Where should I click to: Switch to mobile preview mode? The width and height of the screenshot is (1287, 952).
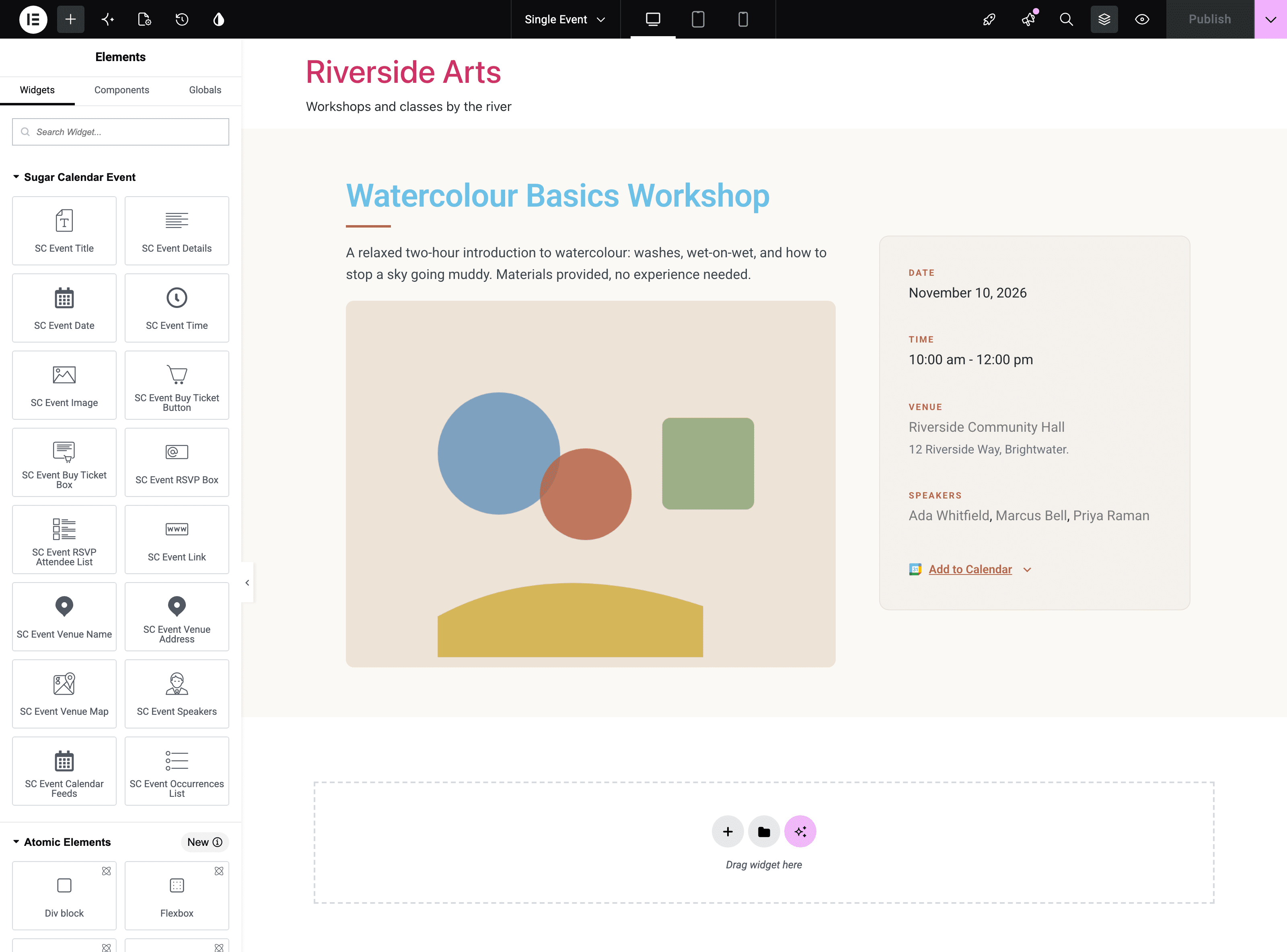(x=744, y=20)
